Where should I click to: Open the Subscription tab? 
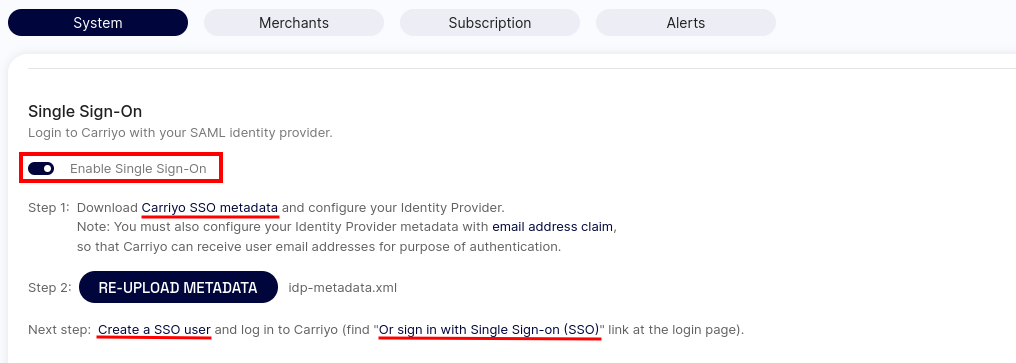[489, 23]
